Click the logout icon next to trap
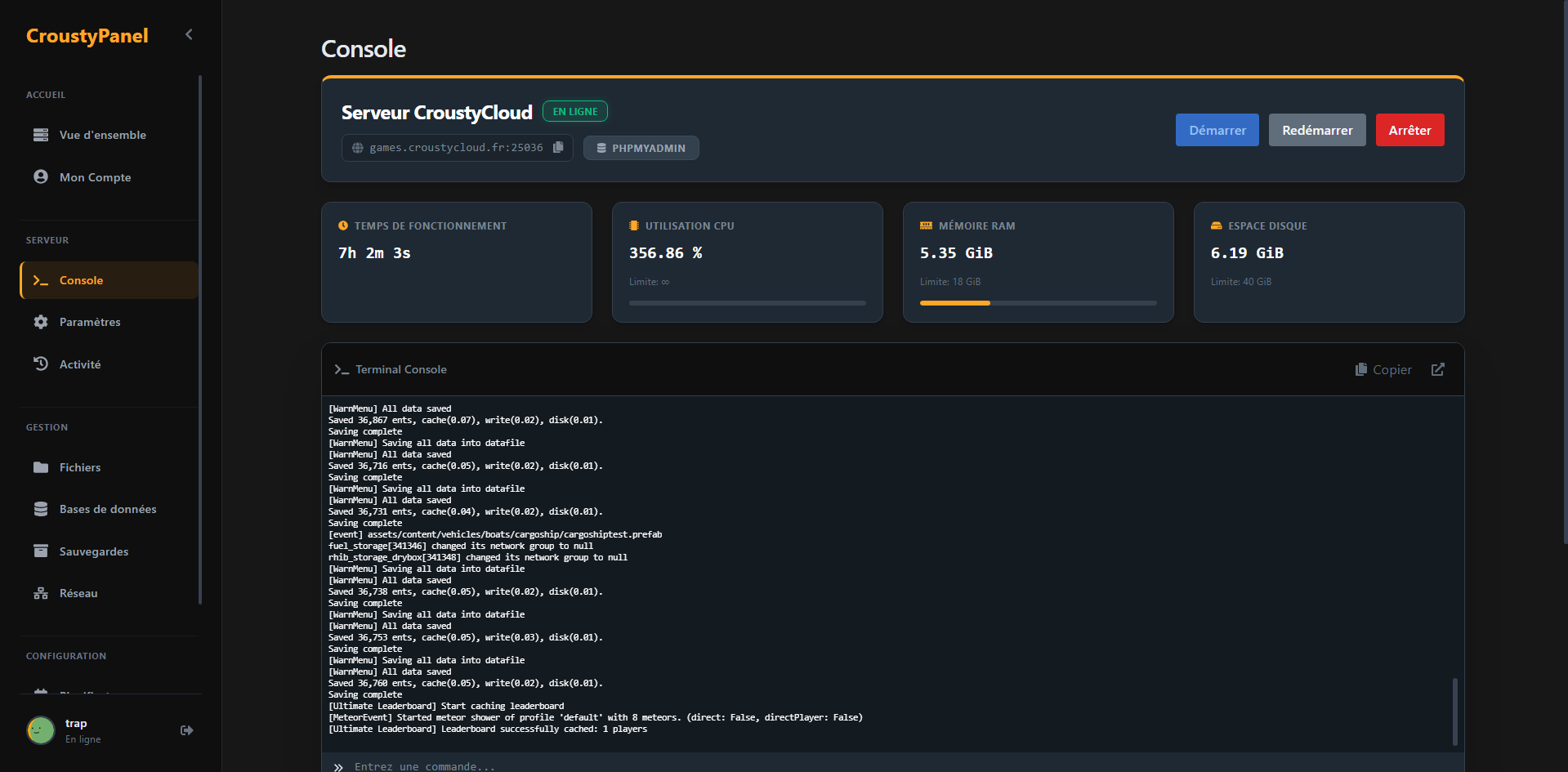 click(187, 730)
